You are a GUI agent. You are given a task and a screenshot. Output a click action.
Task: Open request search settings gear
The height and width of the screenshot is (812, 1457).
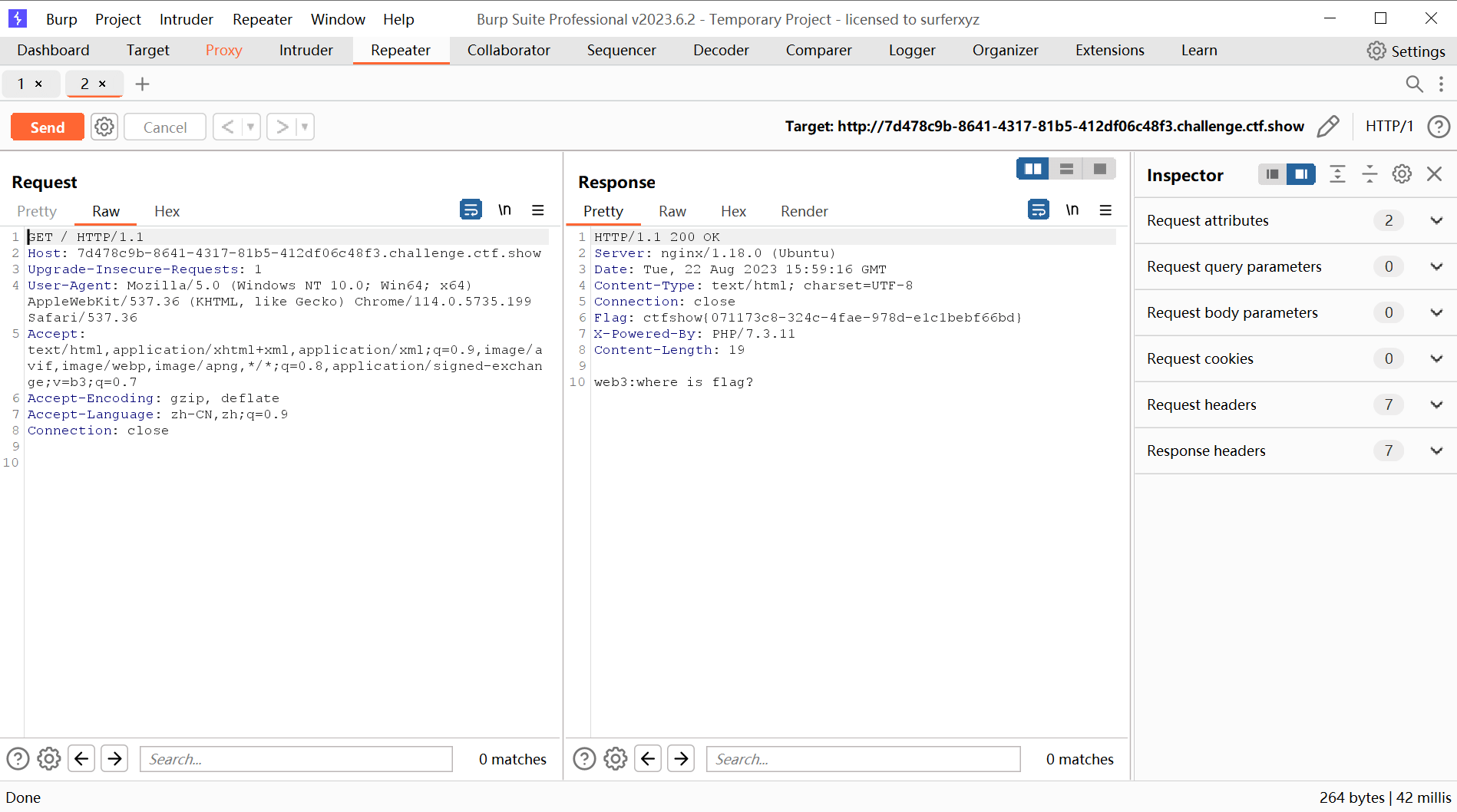tap(49, 759)
